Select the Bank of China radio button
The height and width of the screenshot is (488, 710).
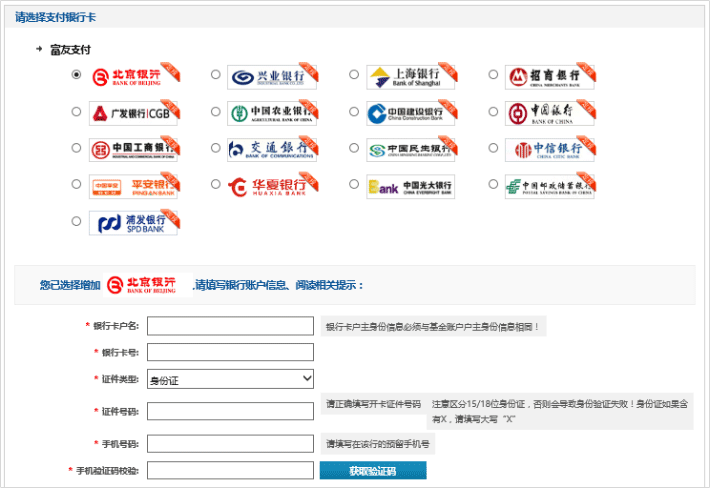[x=494, y=112]
